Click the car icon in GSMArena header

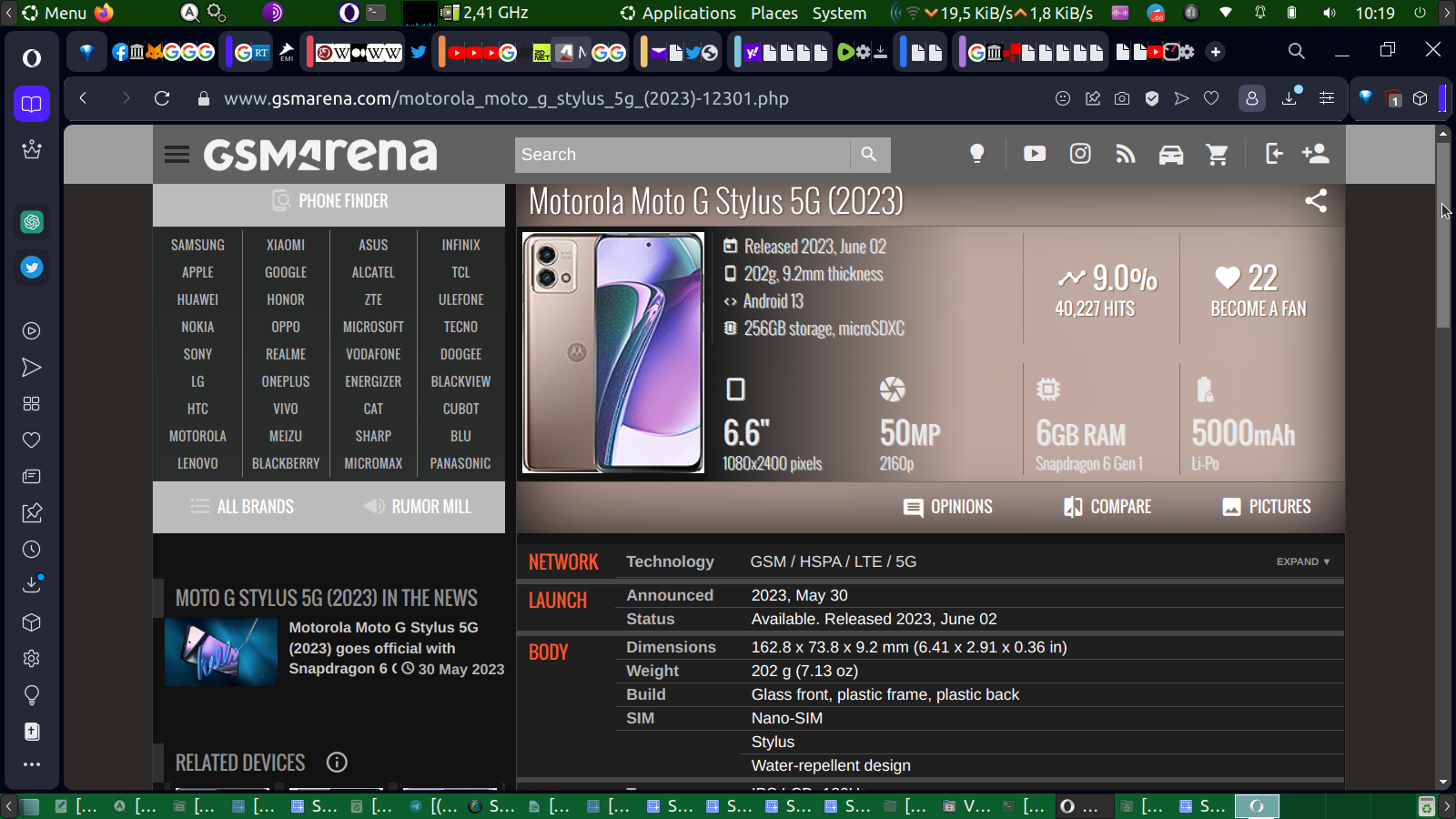coord(1171,155)
